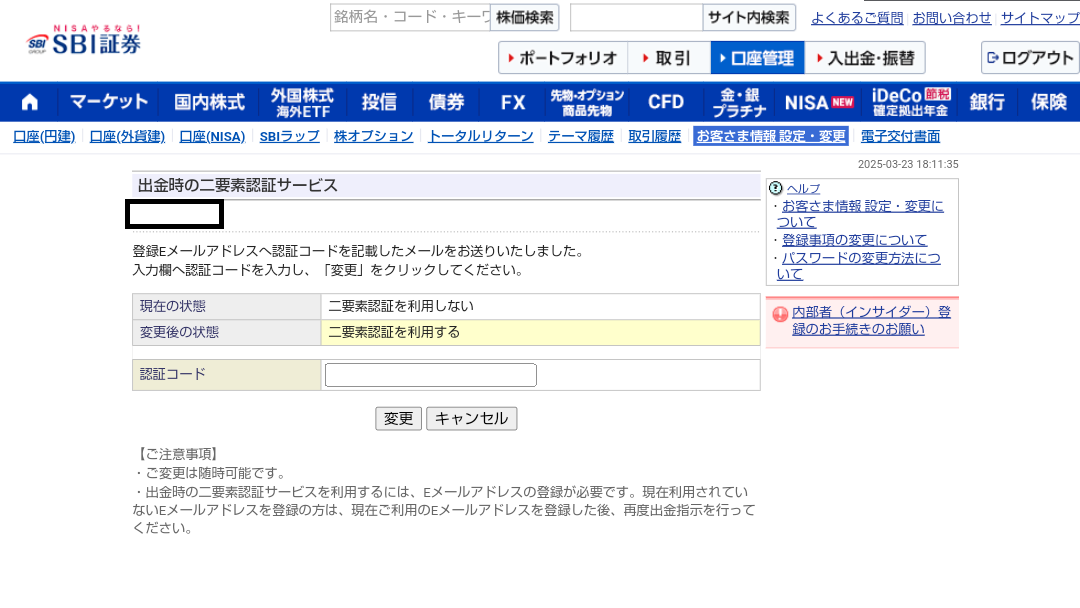Open the 口座管理 highlighted navigation item
The width and height of the screenshot is (1080, 608).
(756, 58)
